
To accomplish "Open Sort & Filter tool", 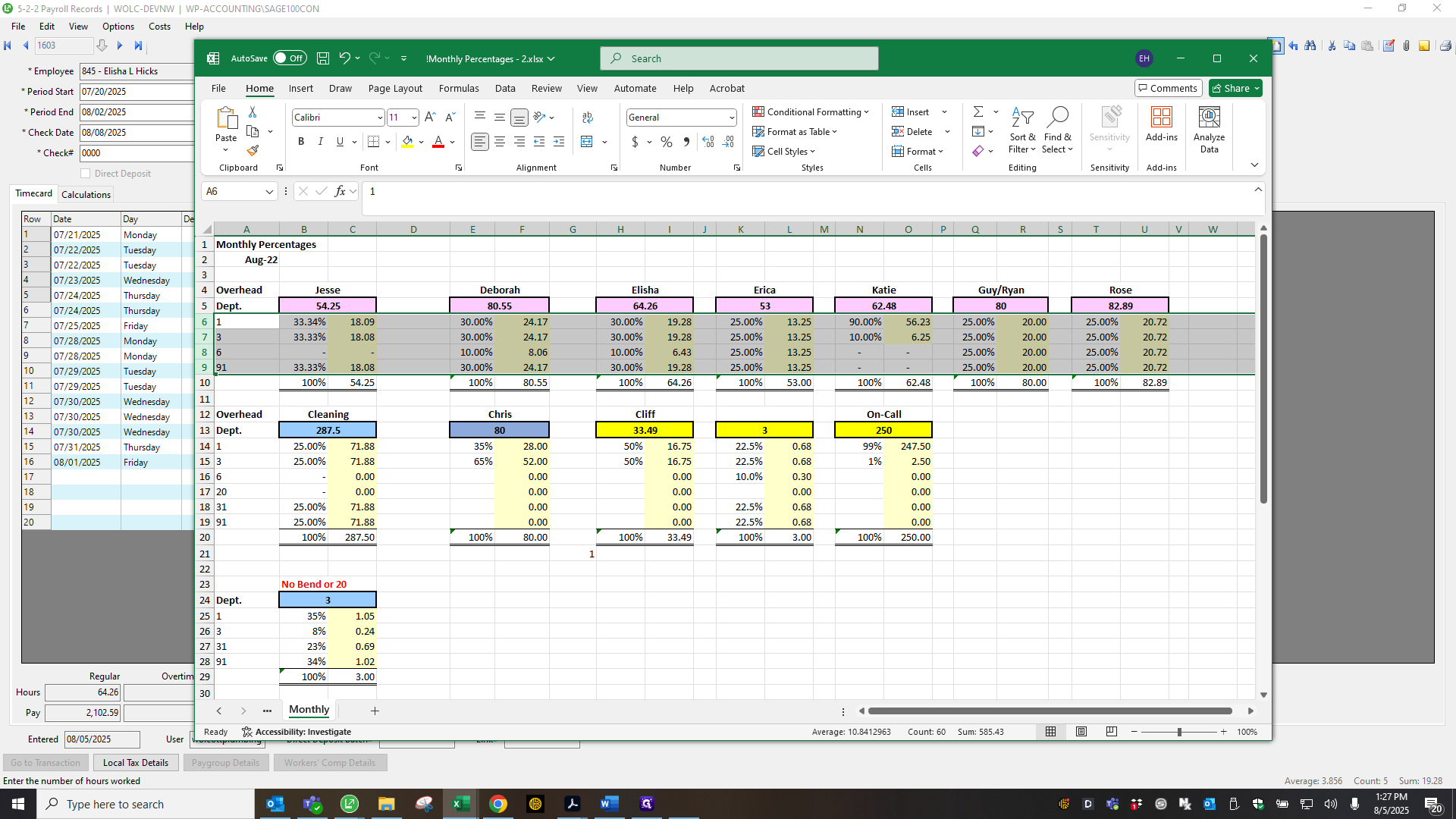I will (1022, 130).
